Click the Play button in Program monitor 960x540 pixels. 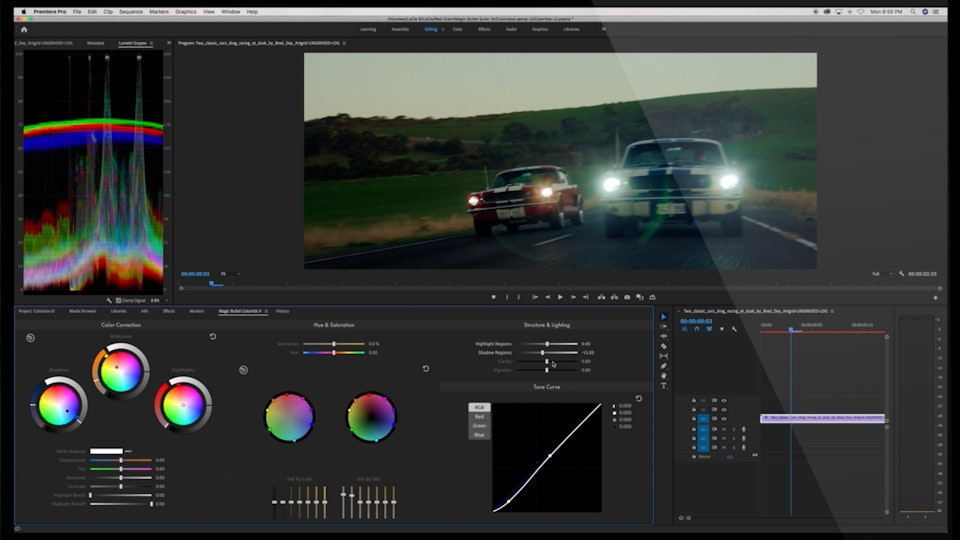pos(560,297)
